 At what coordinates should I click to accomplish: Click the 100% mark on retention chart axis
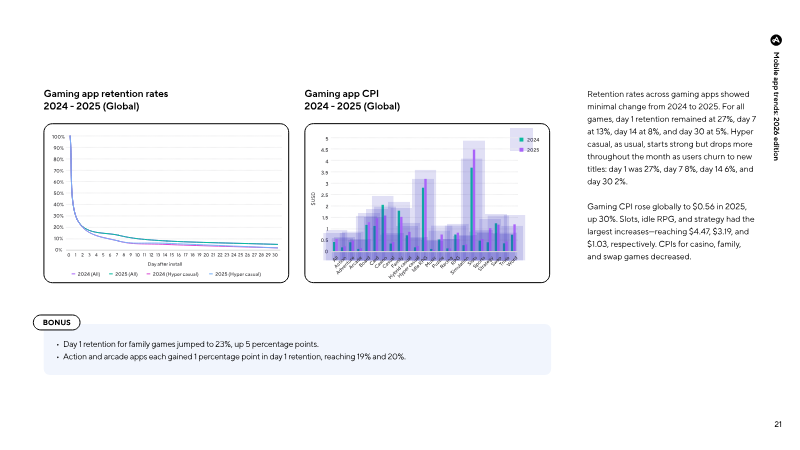pyautogui.click(x=59, y=137)
